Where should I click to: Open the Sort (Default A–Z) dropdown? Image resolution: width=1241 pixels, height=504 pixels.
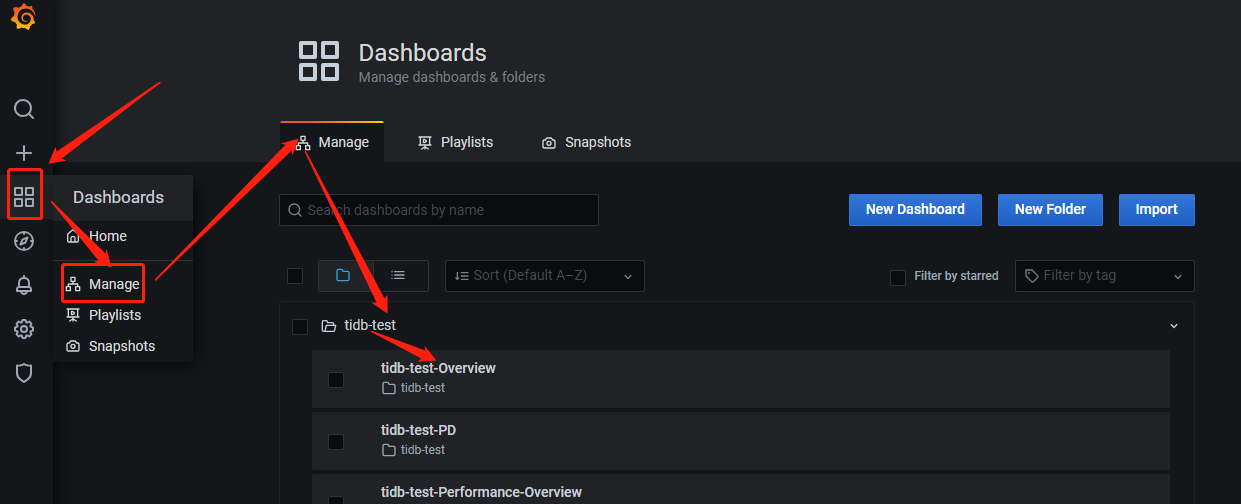(x=545, y=276)
